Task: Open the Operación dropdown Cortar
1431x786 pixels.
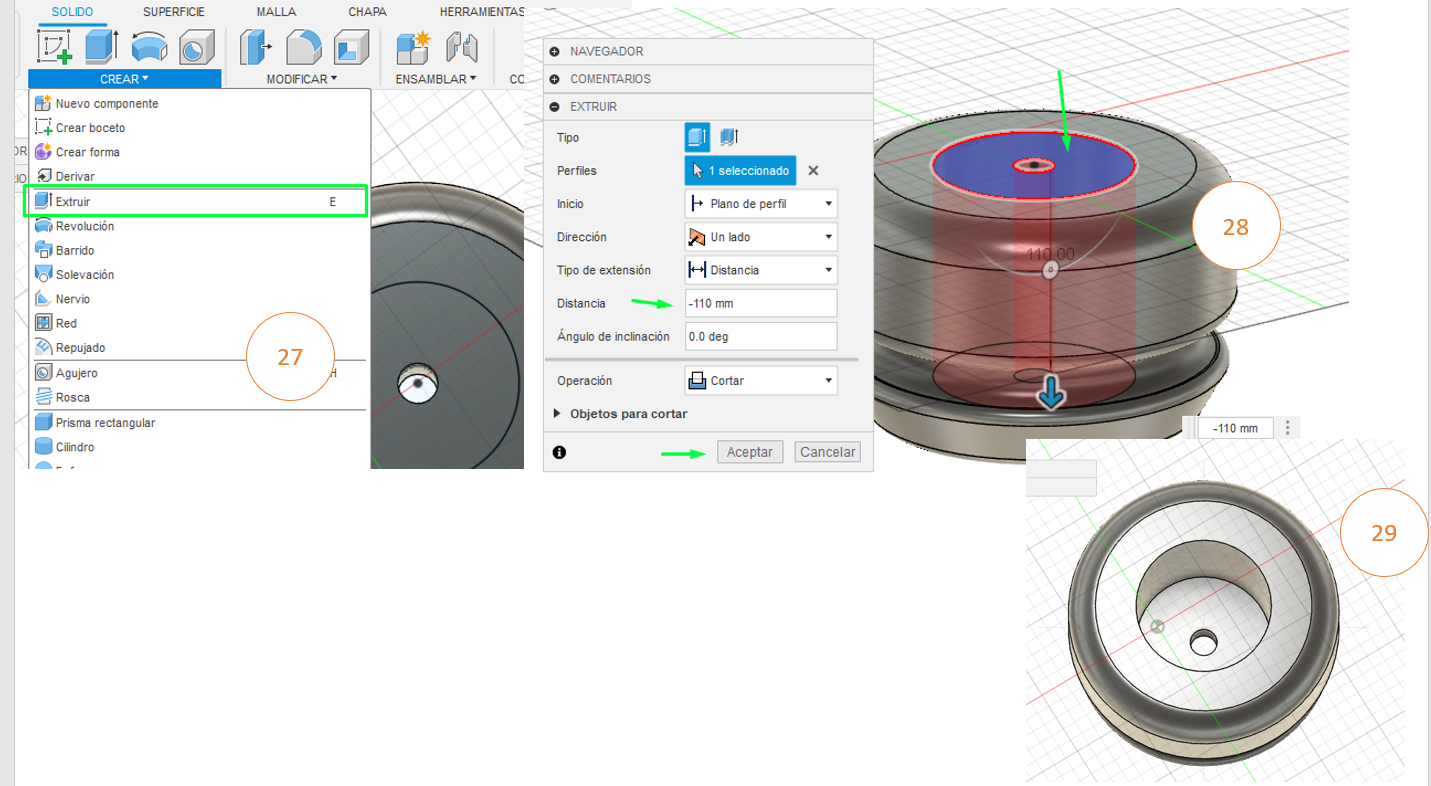Action: [761, 381]
